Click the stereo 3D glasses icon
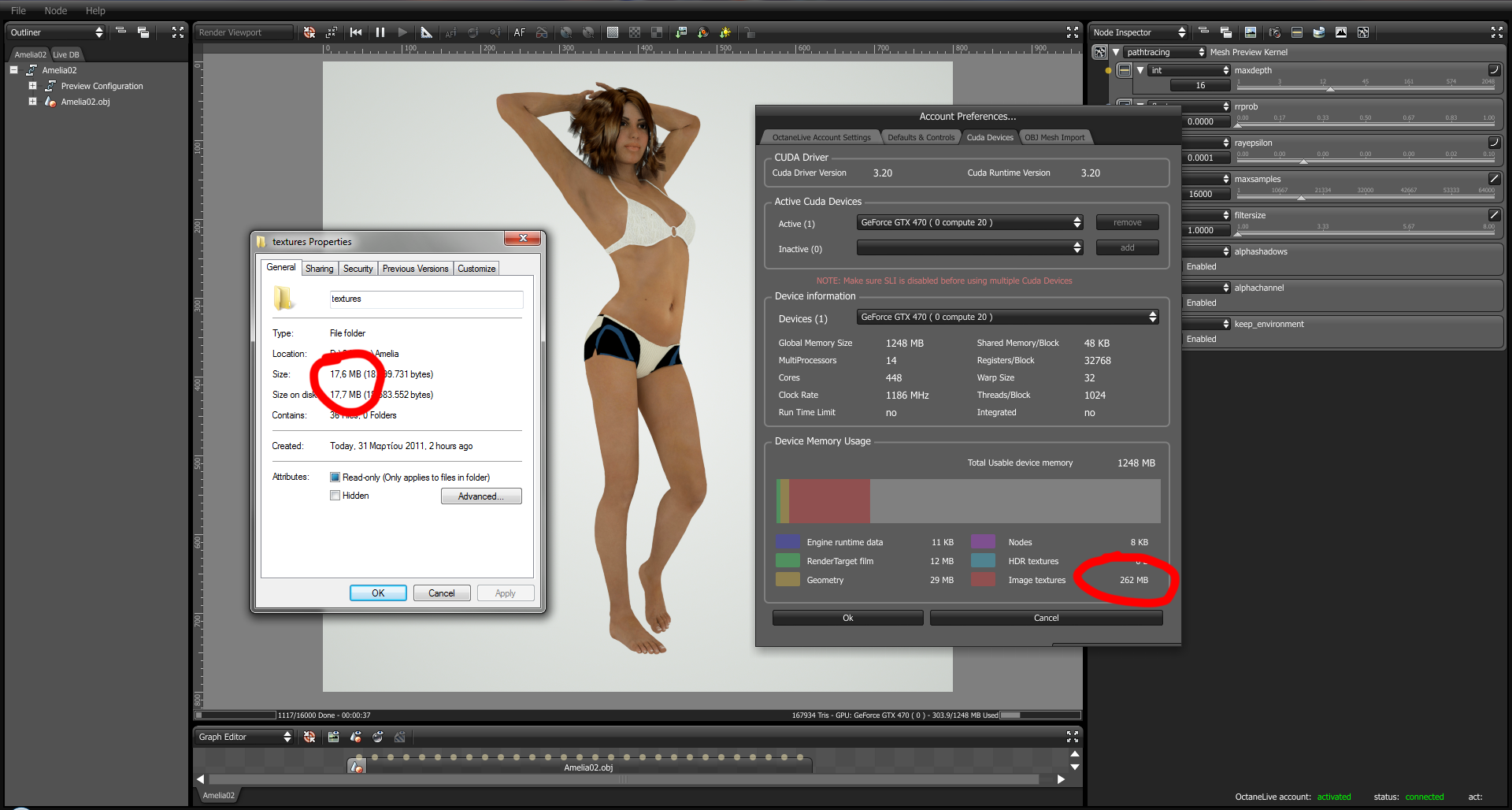This screenshot has width=1512, height=810. coord(542,32)
